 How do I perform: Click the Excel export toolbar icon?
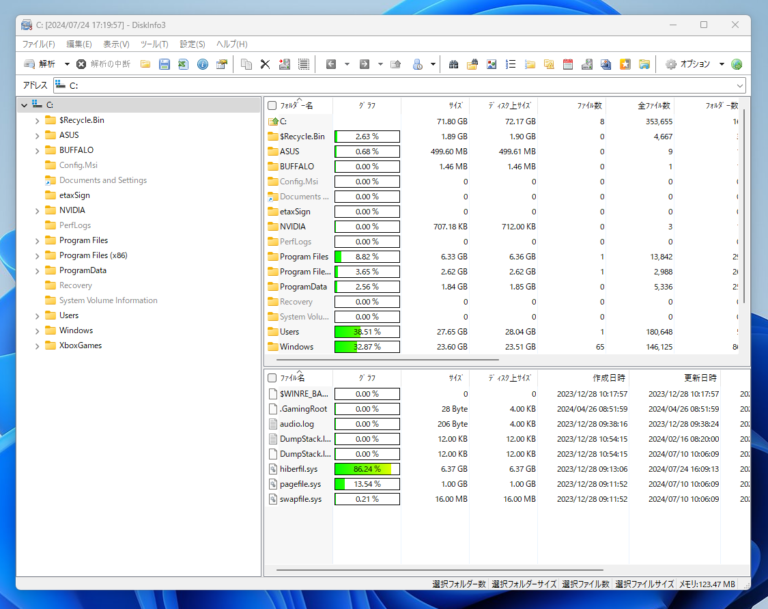click(x=183, y=64)
